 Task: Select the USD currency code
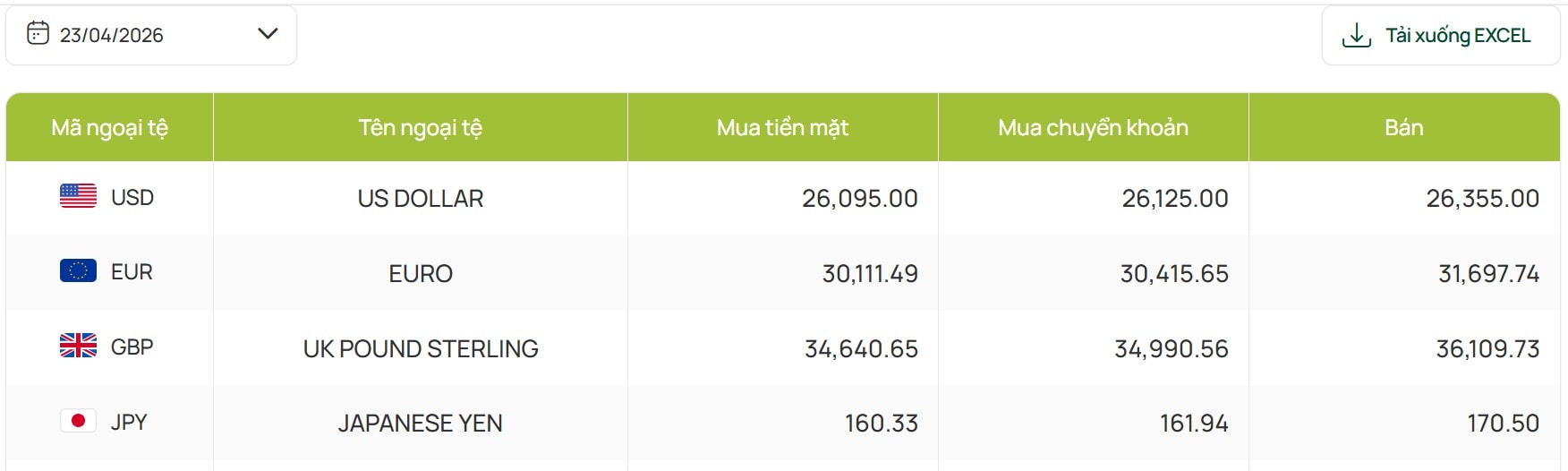pos(132,197)
